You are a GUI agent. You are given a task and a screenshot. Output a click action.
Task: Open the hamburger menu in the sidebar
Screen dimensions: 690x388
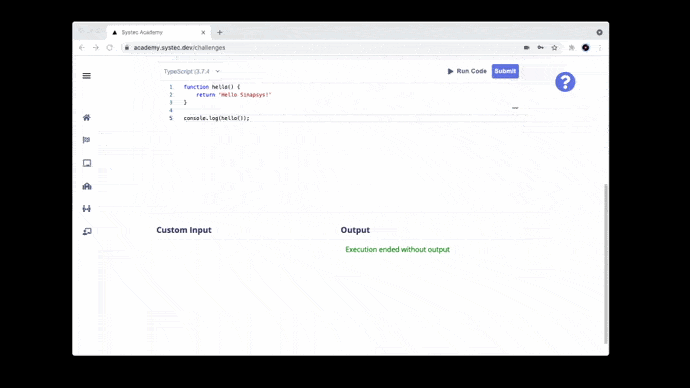(x=87, y=76)
